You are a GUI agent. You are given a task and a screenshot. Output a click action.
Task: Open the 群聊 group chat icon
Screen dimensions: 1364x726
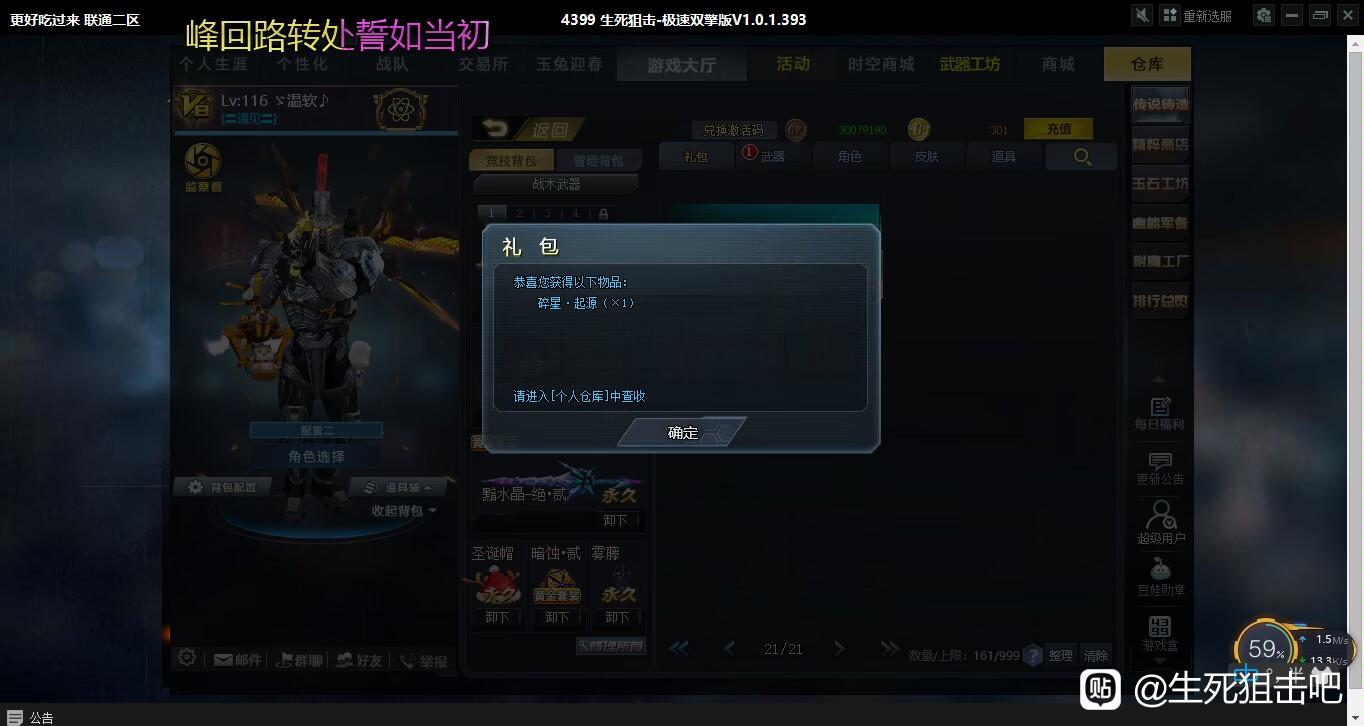(x=298, y=660)
